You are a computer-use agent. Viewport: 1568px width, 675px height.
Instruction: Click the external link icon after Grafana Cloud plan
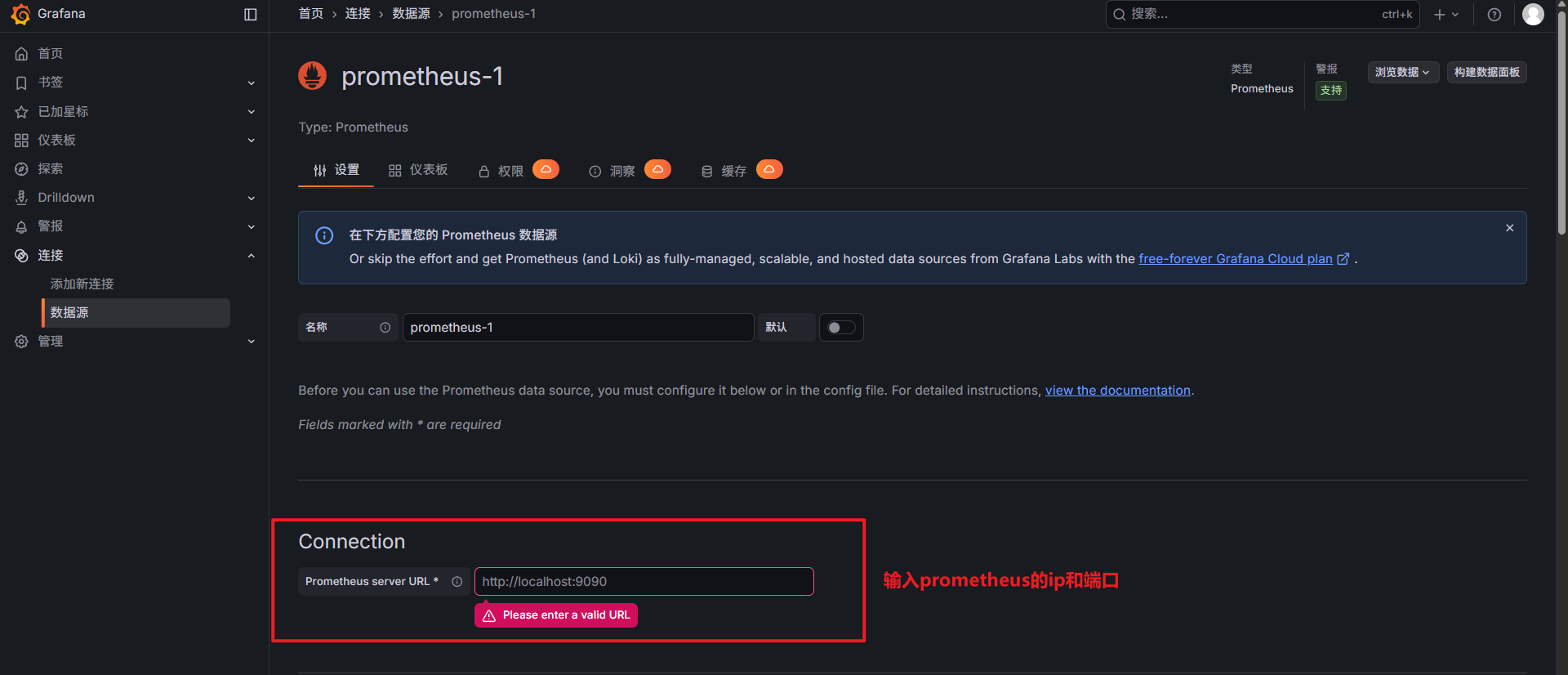click(1343, 259)
